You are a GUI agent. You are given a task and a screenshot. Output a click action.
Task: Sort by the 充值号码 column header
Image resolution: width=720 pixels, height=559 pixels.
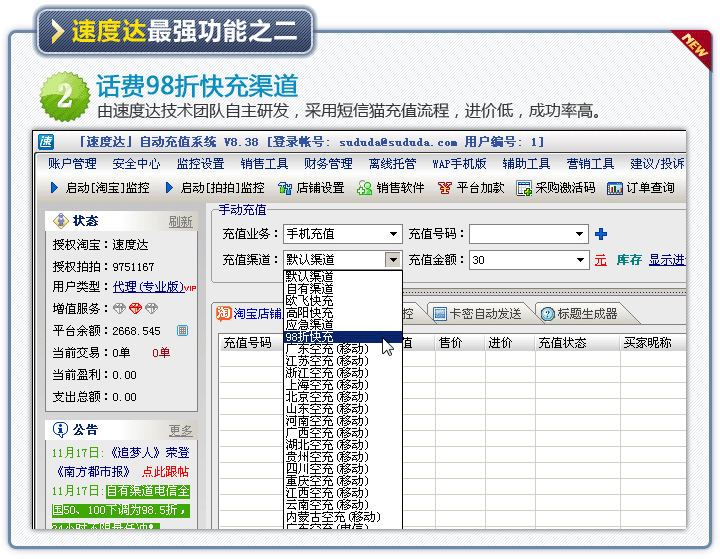point(250,343)
